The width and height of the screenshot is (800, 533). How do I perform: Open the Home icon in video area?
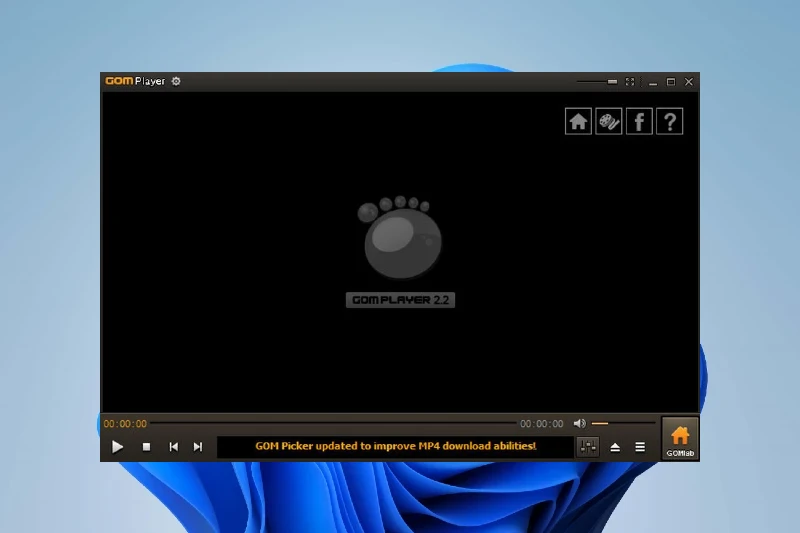tap(578, 121)
